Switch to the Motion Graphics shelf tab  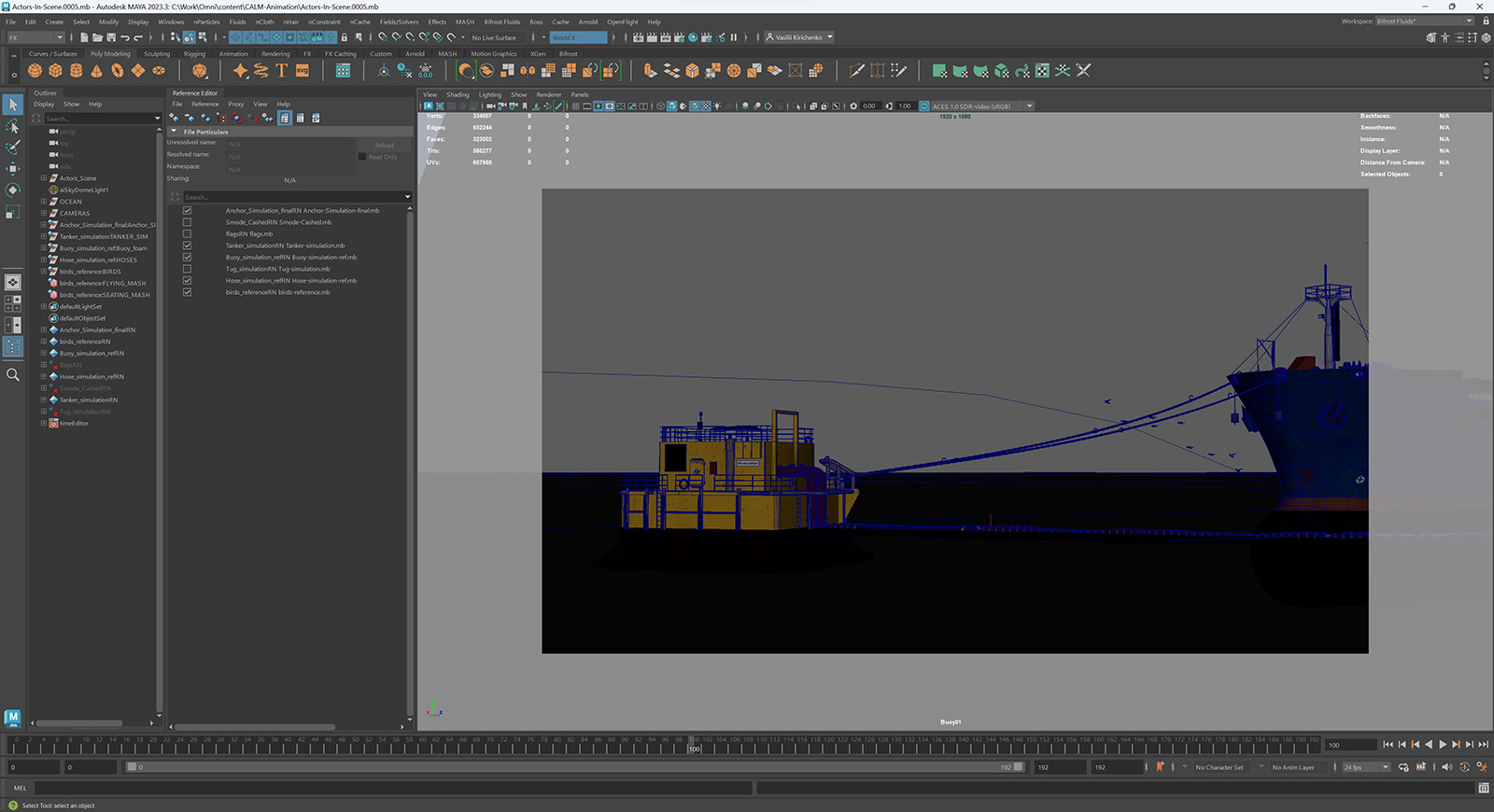(x=493, y=53)
